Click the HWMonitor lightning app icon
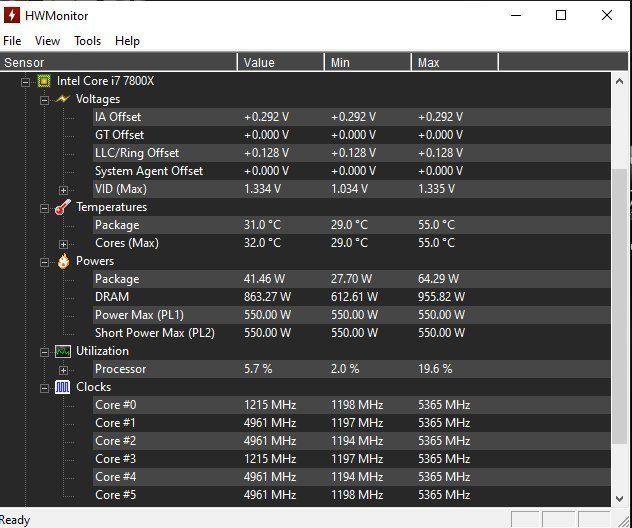The width and height of the screenshot is (632, 528). tap(13, 16)
